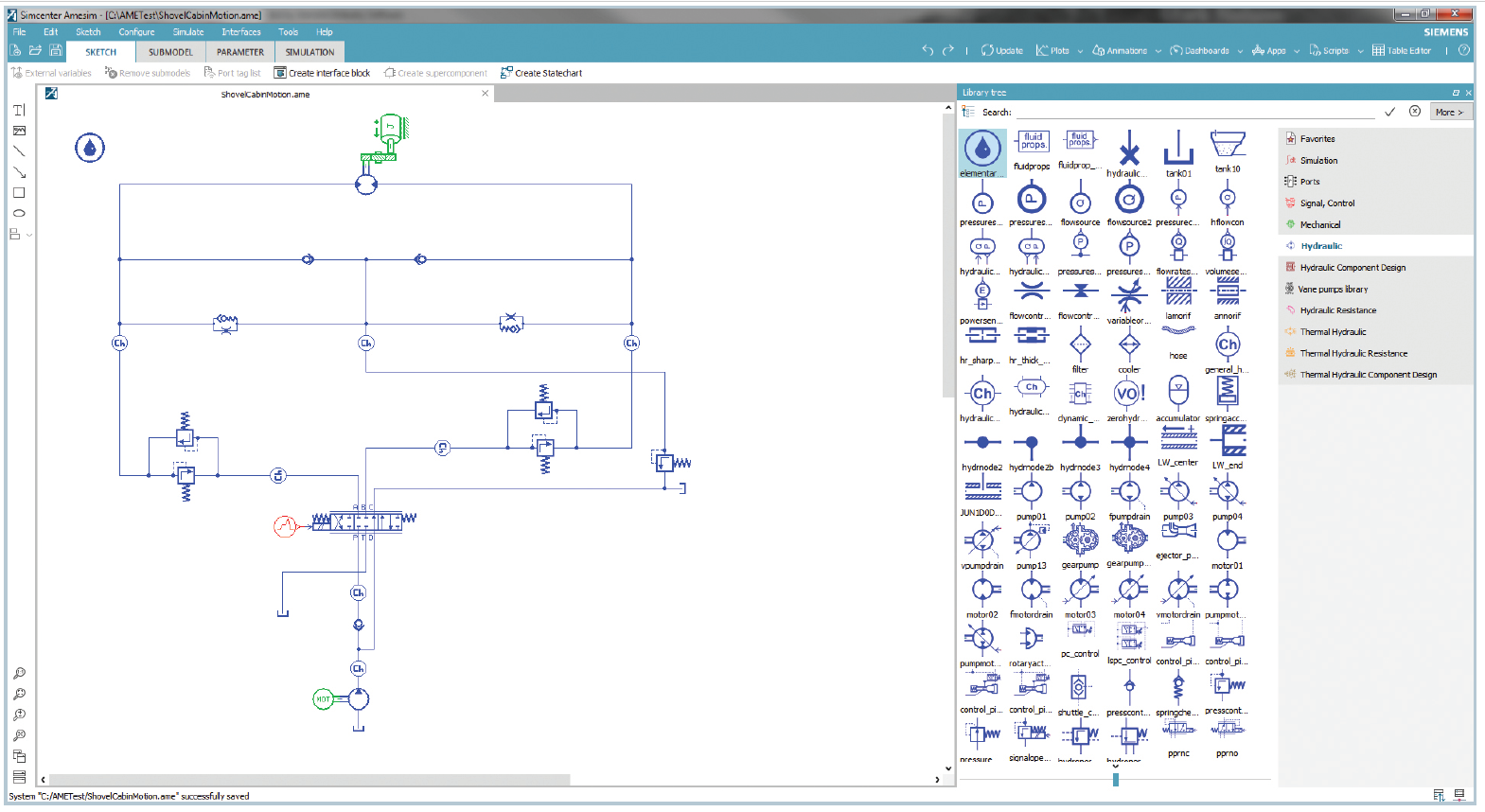This screenshot has height=812, width=1485.
Task: Click the Undo arrow
Action: [928, 50]
